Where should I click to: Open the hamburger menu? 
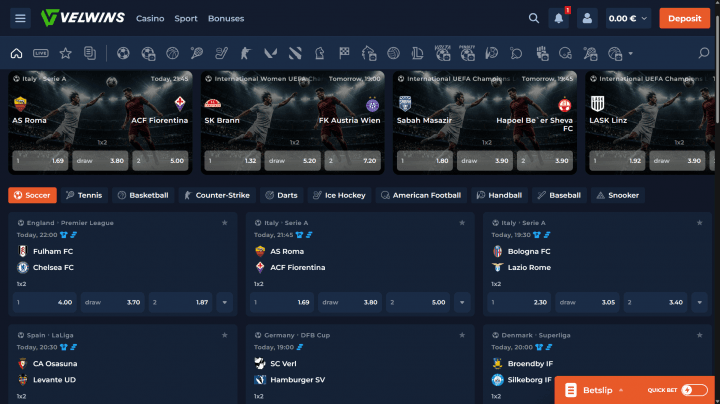20,18
